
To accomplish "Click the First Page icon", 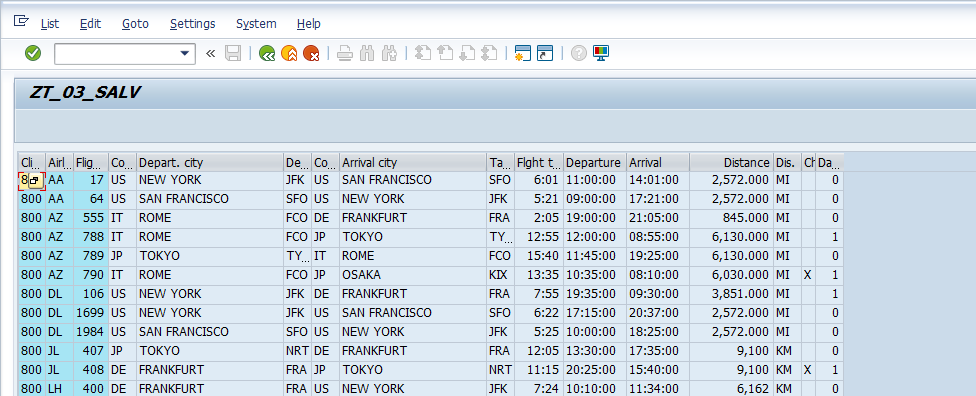I will click(423, 54).
